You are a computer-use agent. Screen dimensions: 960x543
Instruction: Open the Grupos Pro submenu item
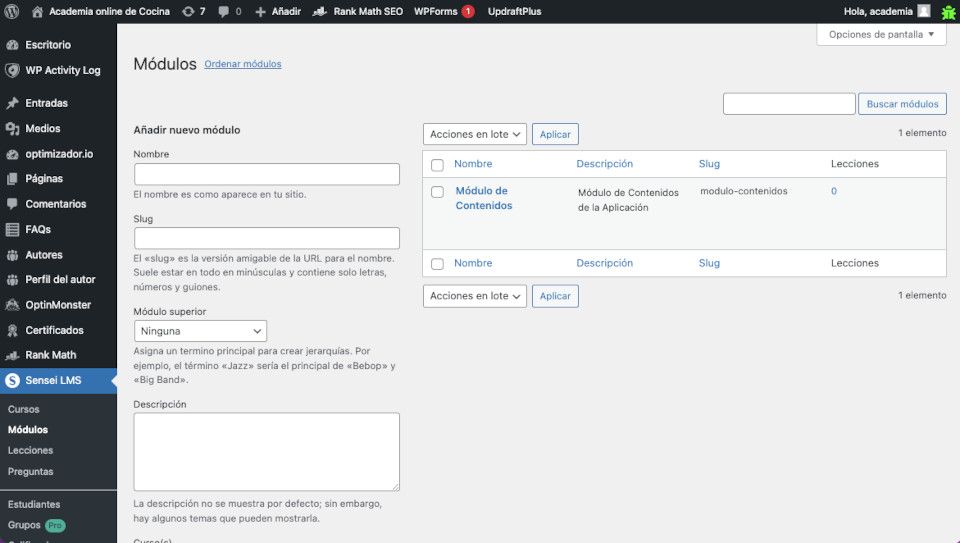(x=37, y=525)
